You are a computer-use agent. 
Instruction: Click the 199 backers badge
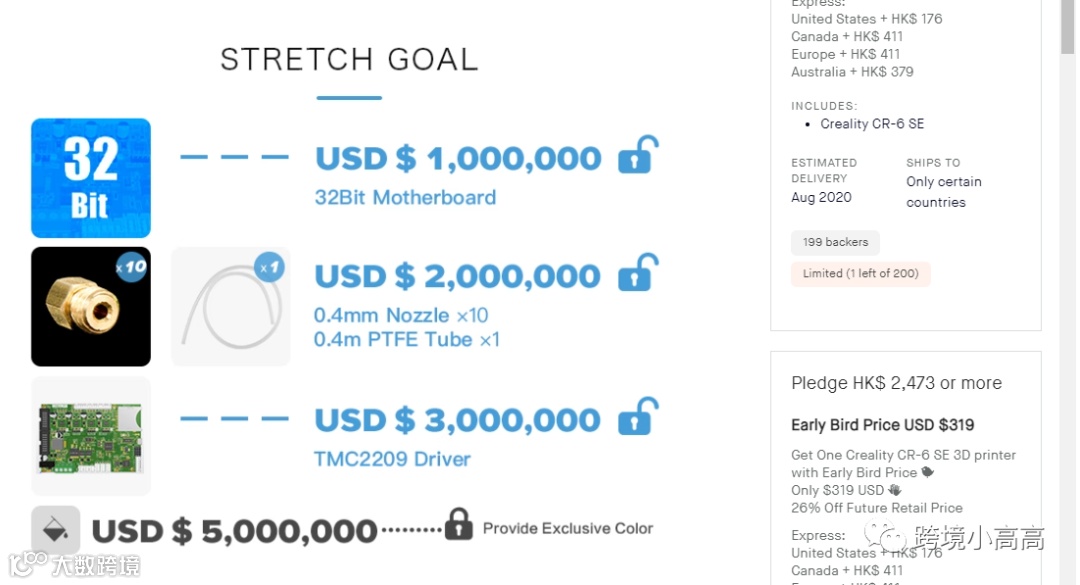point(835,242)
